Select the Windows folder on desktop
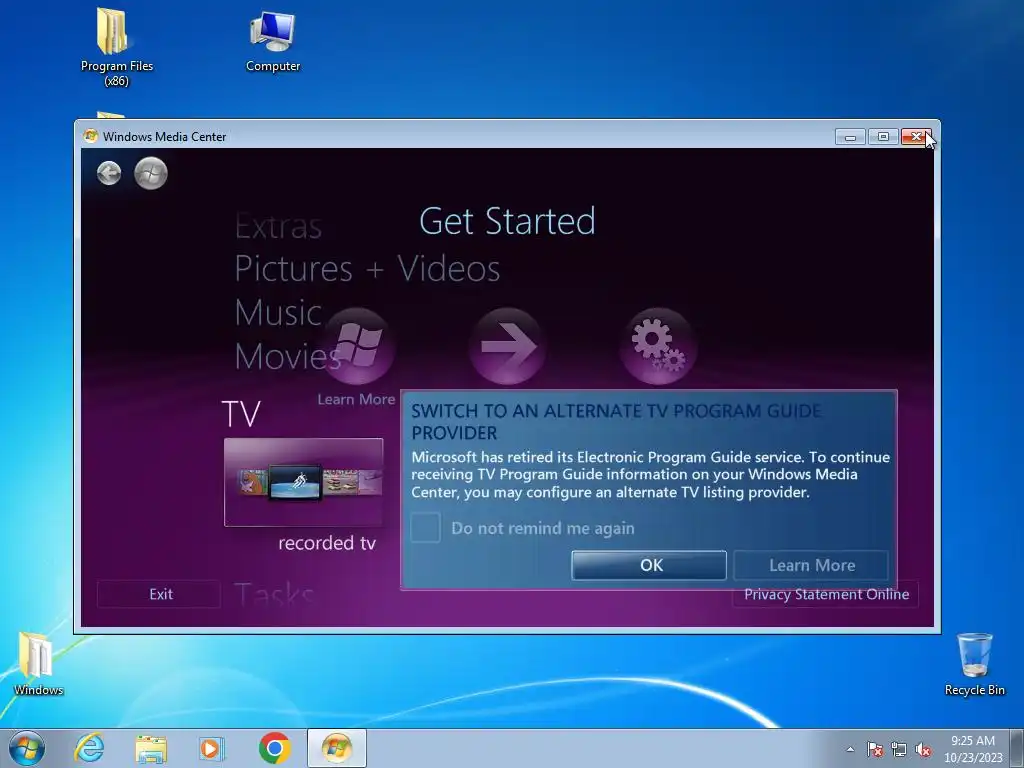The width and height of the screenshot is (1024, 768). pyautogui.click(x=38, y=664)
